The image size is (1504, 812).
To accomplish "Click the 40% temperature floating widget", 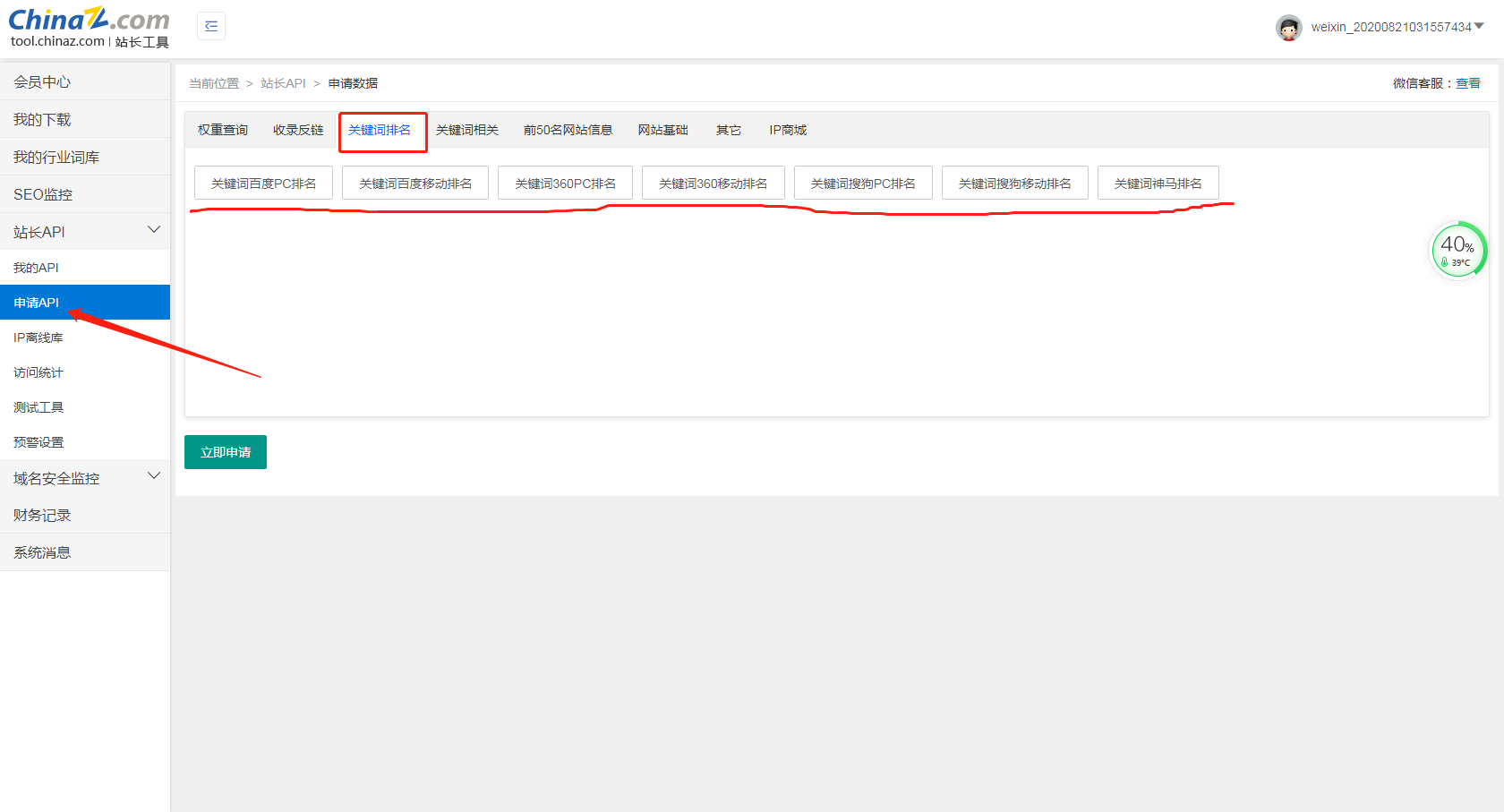I will coord(1458,250).
